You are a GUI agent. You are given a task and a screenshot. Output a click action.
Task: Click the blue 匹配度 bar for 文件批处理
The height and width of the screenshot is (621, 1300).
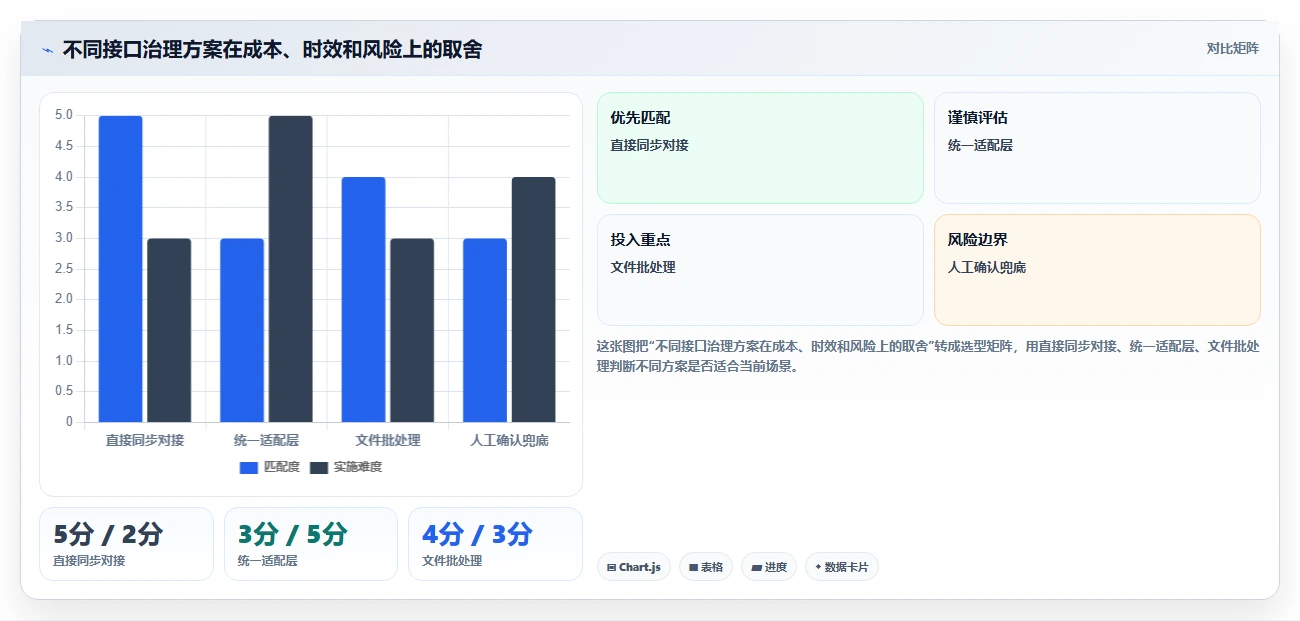click(363, 300)
